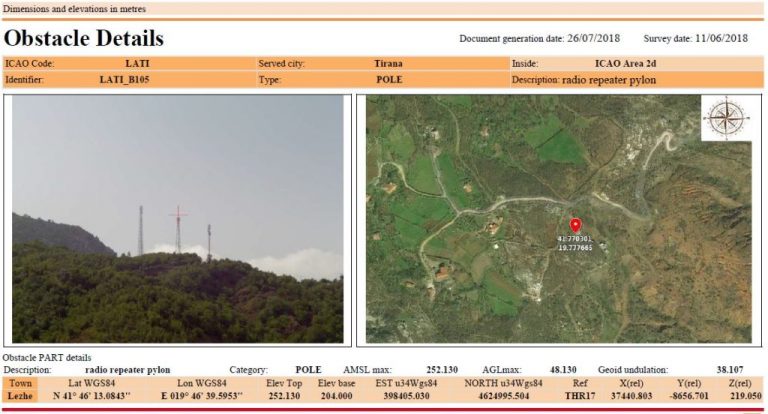Click the red location pin marker
768x414 pixels.
[575, 225]
